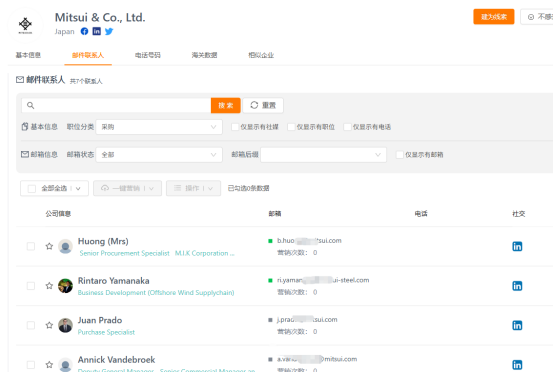The height and width of the screenshot is (373, 553).
Task: Click the 邮箱信息 envelope icon
Action: click(25, 154)
